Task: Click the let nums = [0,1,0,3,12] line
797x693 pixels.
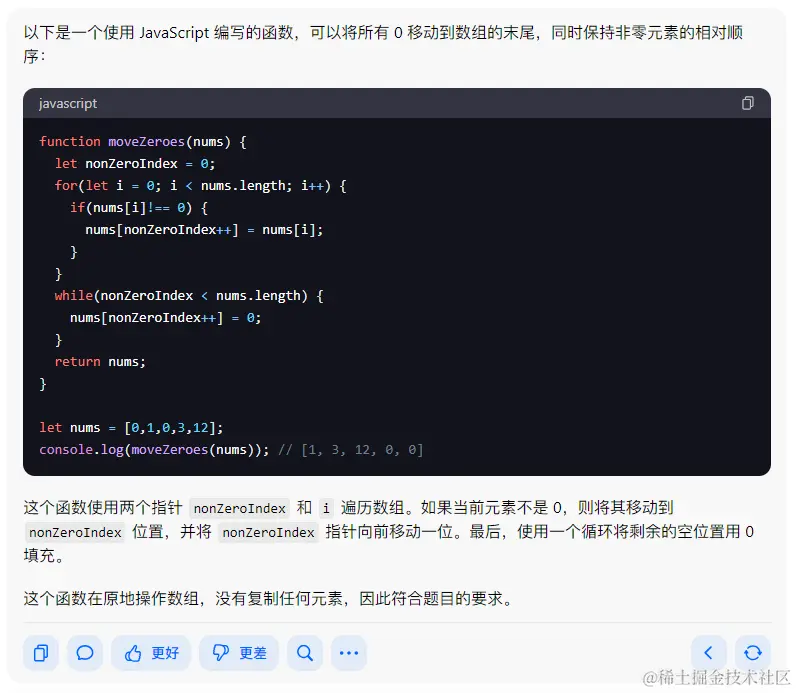Action: click(131, 428)
